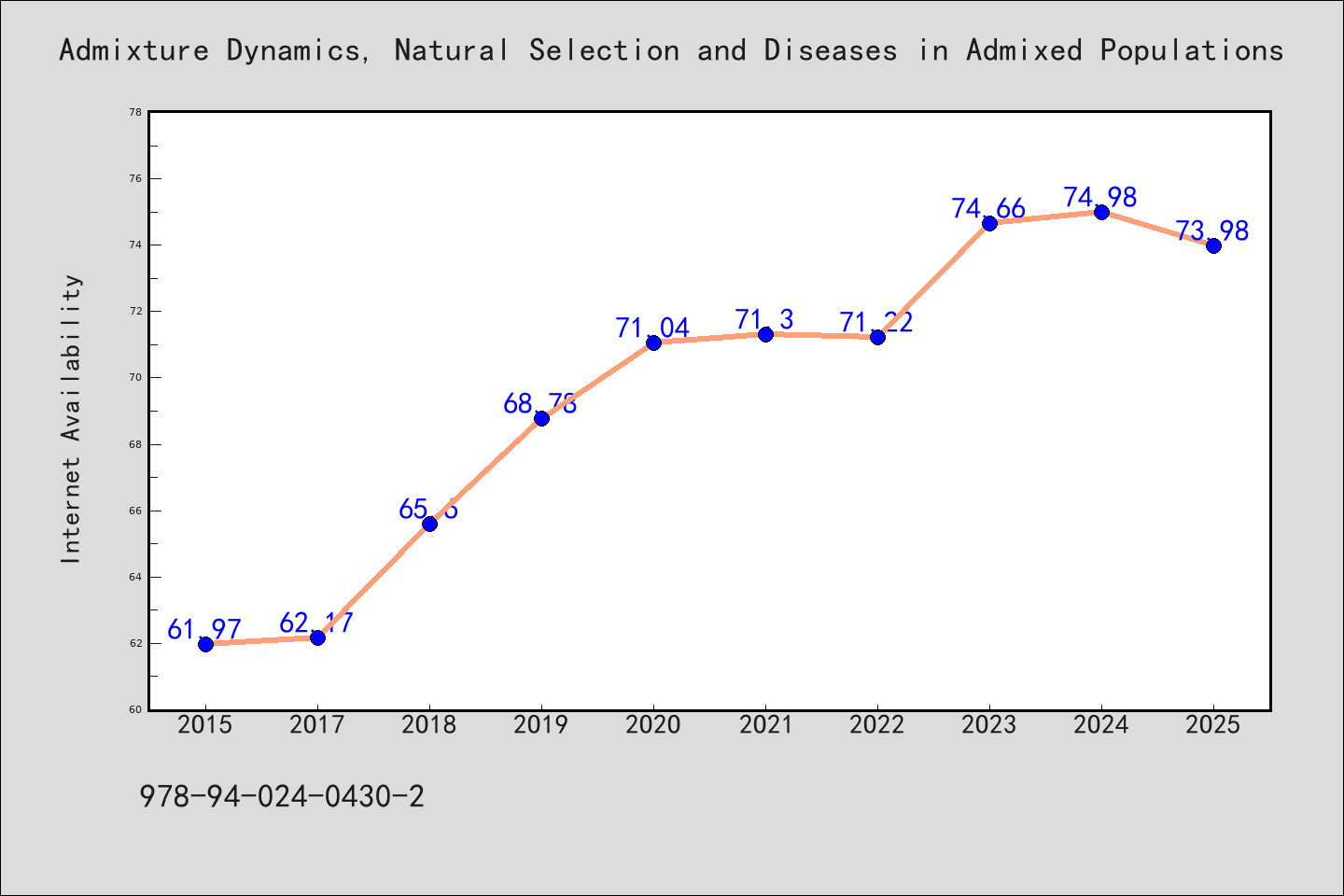1344x896 pixels.
Task: Click the x-axis label 2019
Action: click(541, 725)
